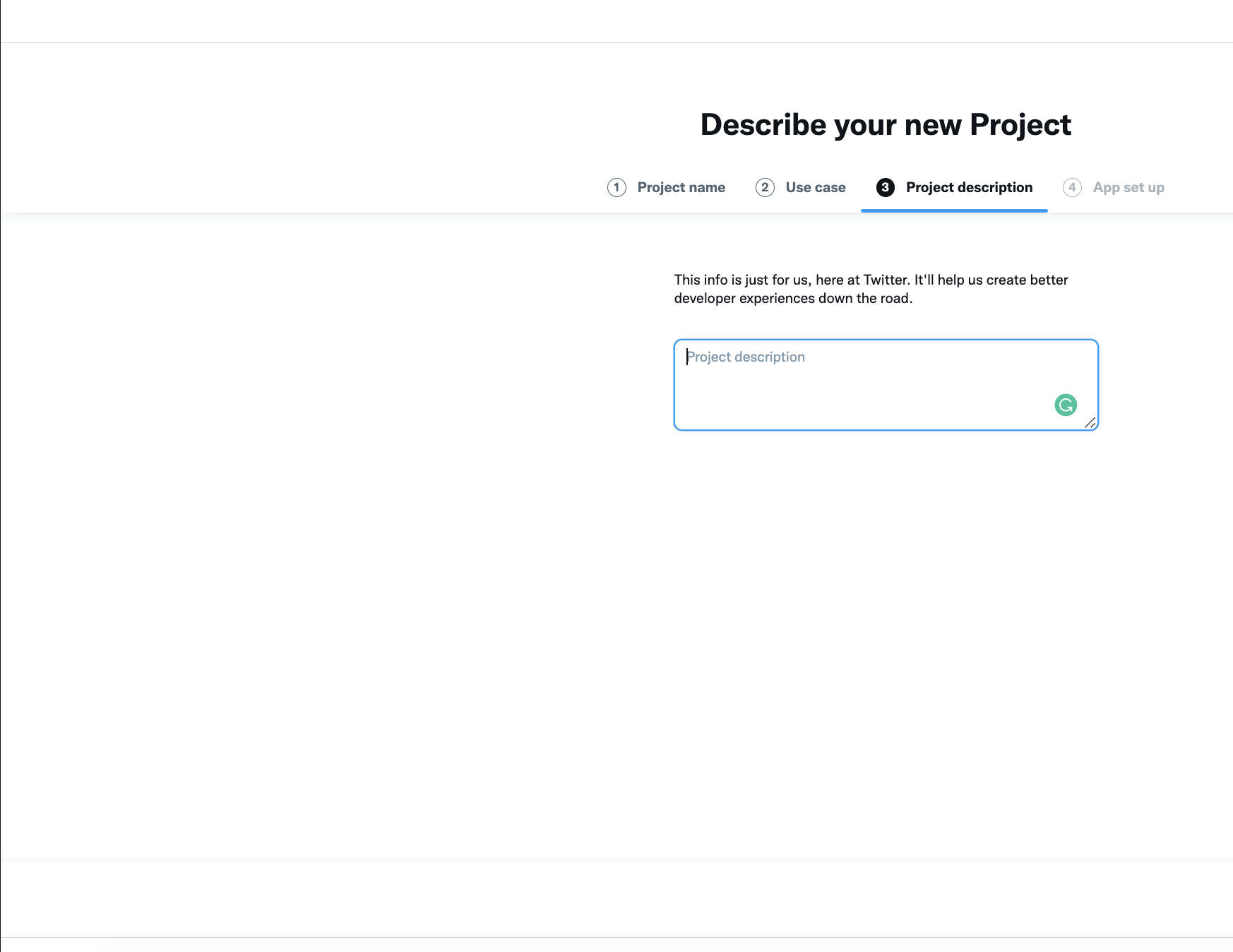The width and height of the screenshot is (1233, 952).
Task: Select the step 1 circle icon
Action: 616,187
